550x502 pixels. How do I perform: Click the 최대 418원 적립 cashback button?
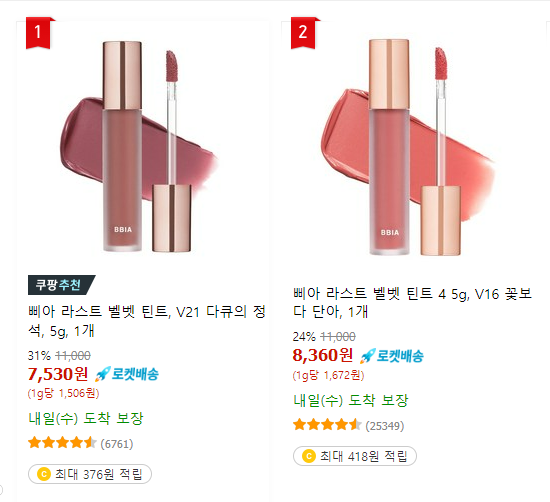pos(355,456)
